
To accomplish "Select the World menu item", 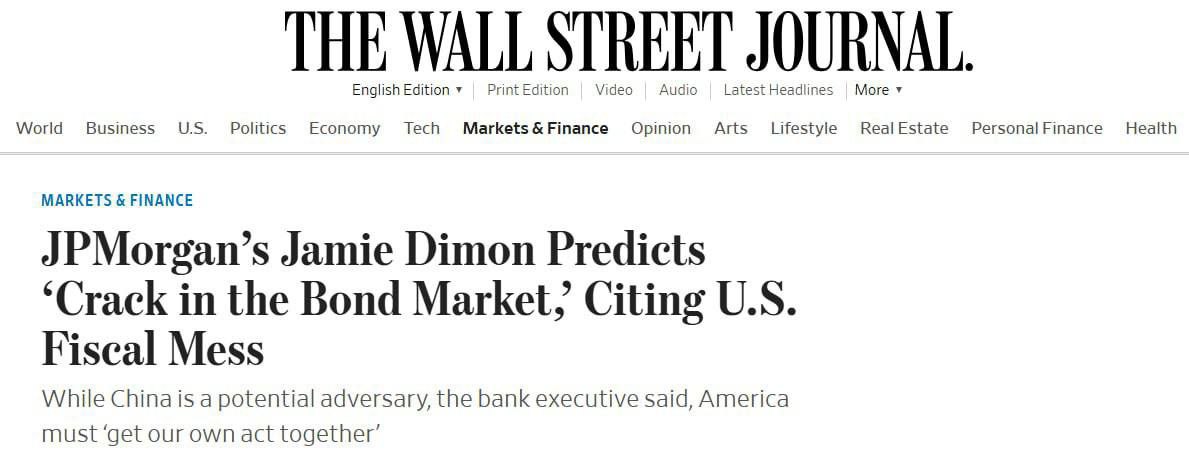I will tap(39, 128).
